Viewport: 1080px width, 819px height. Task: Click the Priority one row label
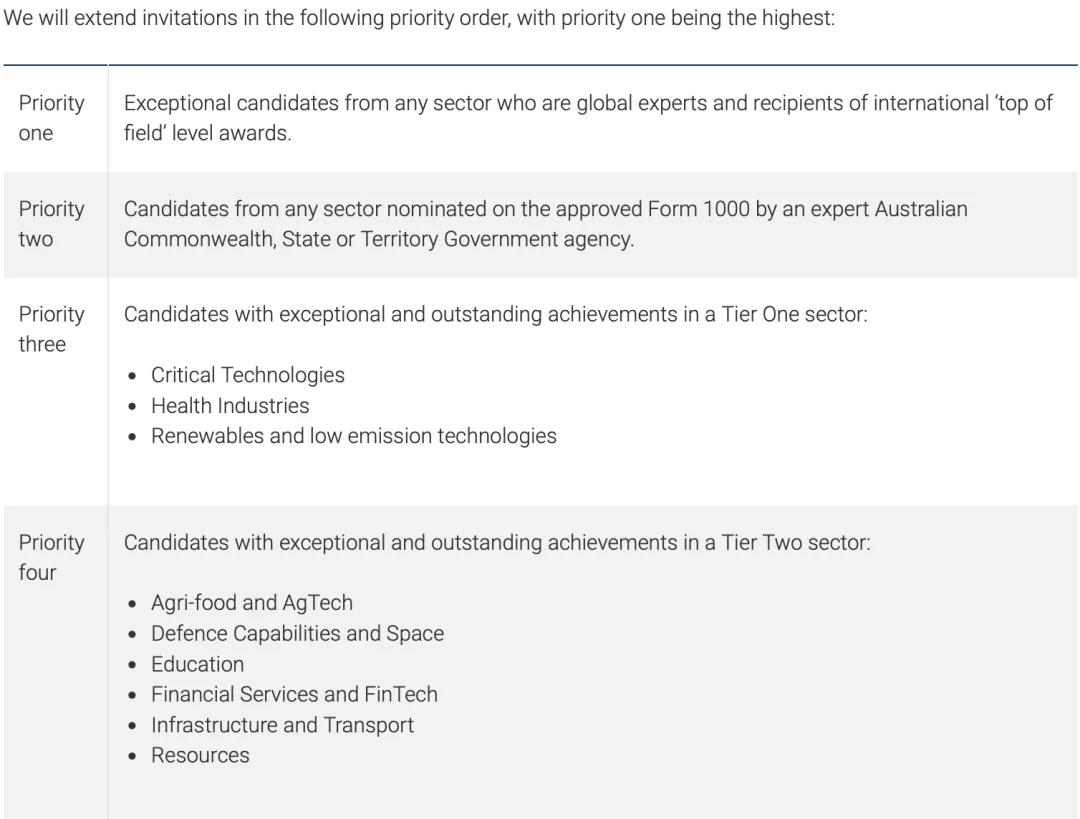point(52,118)
